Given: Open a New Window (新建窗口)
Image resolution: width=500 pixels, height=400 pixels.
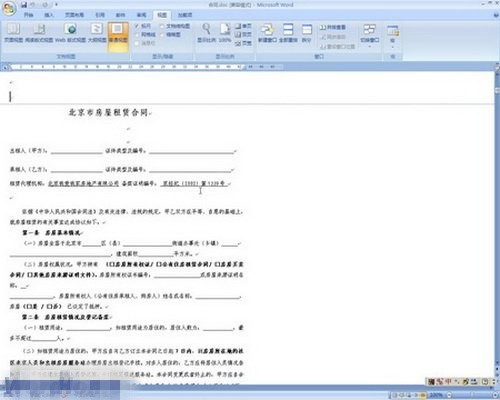Looking at the screenshot, I should click(x=267, y=33).
